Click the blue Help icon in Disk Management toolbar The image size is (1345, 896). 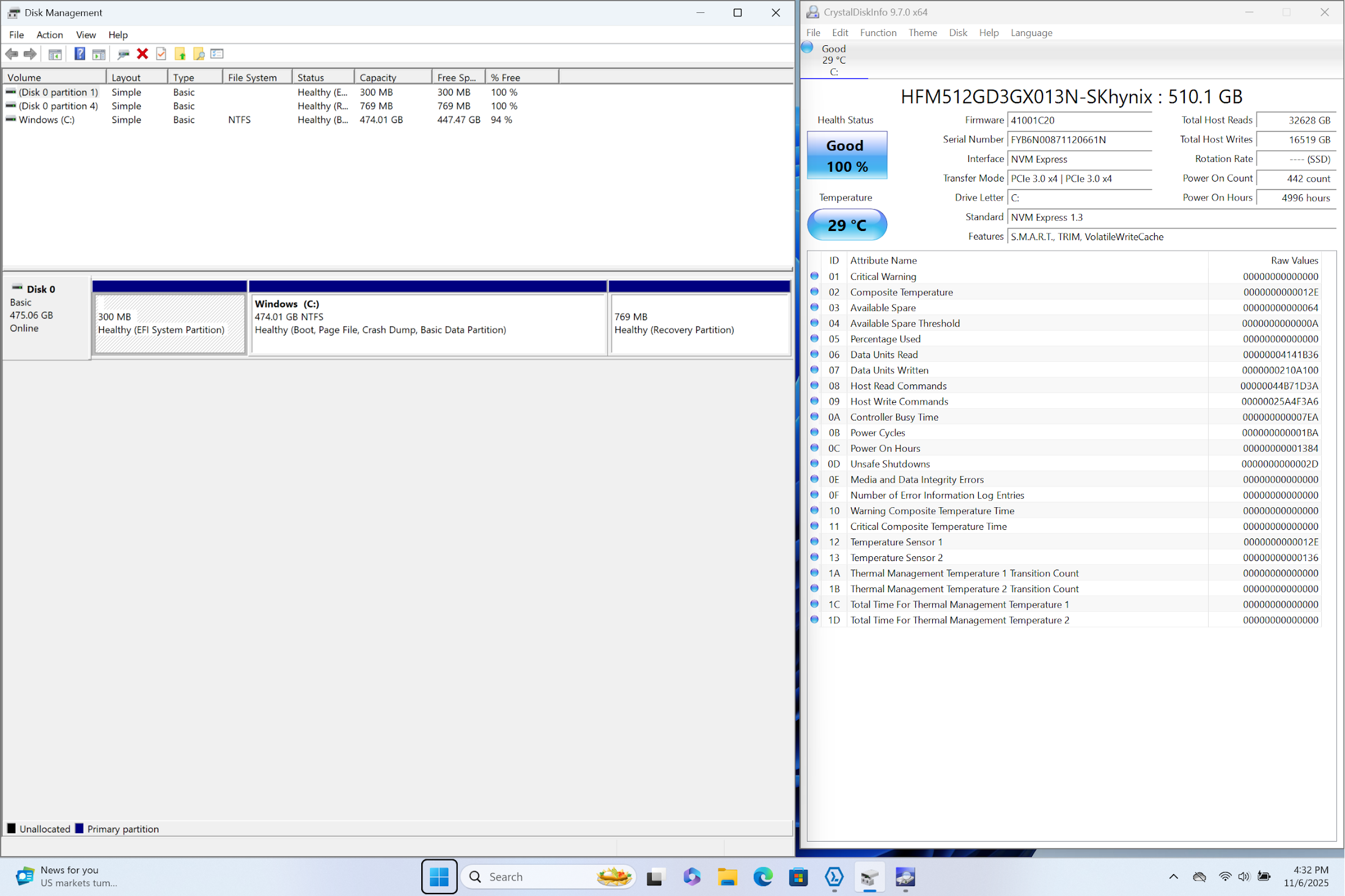tap(79, 54)
